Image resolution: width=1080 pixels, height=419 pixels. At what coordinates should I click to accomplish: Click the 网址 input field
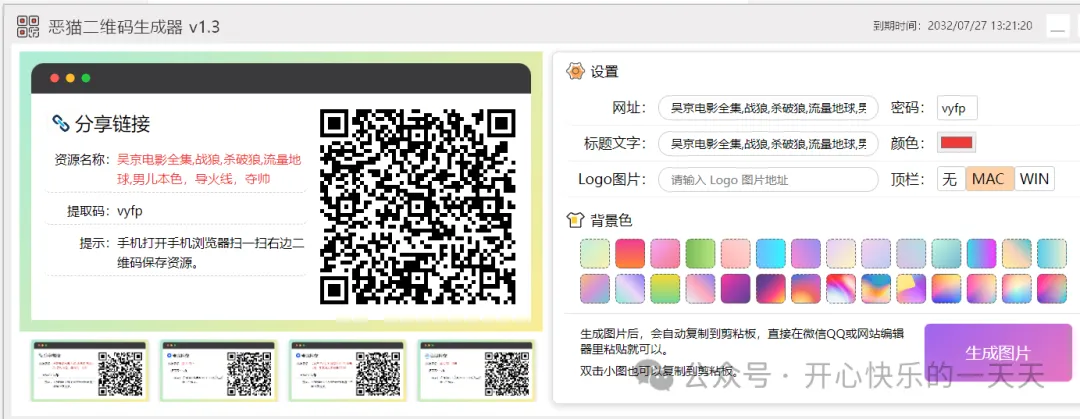tap(768, 108)
